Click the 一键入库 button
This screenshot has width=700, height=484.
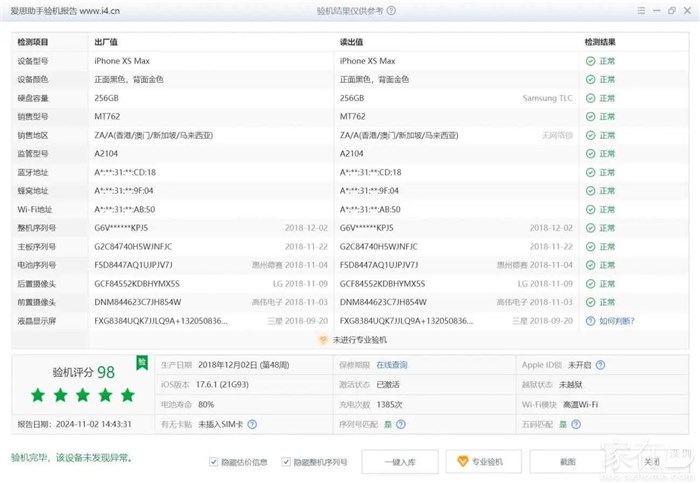tap(400, 462)
